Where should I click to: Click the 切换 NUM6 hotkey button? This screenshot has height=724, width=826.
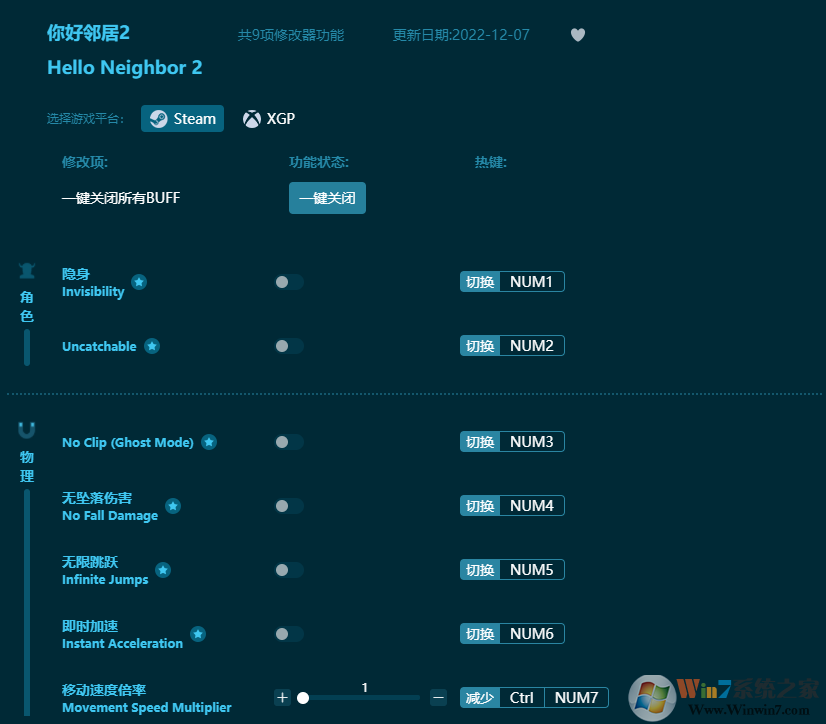(512, 633)
